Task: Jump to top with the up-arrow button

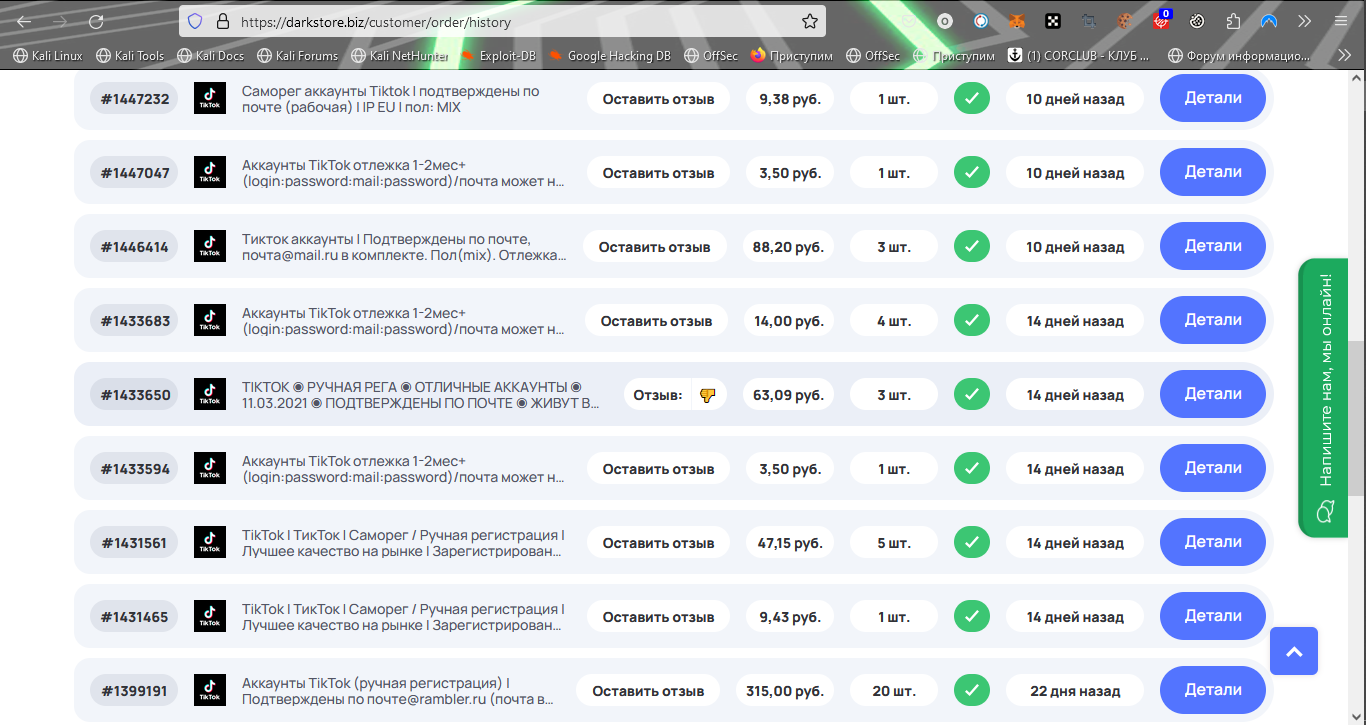Action: point(1294,651)
